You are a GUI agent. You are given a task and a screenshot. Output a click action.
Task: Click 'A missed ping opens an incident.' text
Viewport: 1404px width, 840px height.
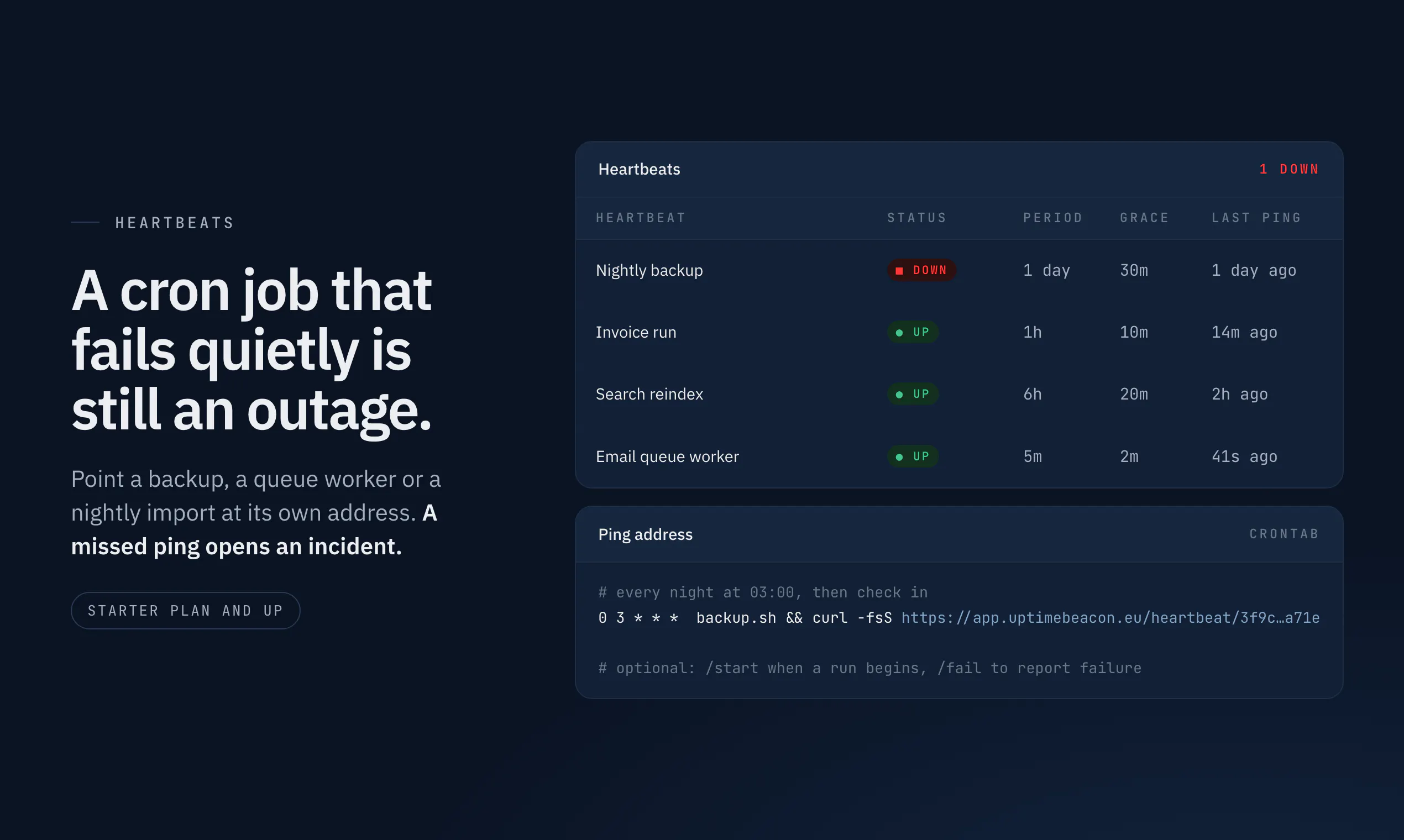[x=254, y=530]
